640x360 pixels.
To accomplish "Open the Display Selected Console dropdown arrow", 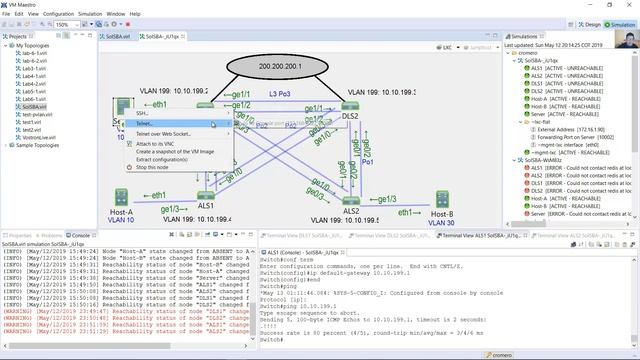I will click(x=222, y=235).
